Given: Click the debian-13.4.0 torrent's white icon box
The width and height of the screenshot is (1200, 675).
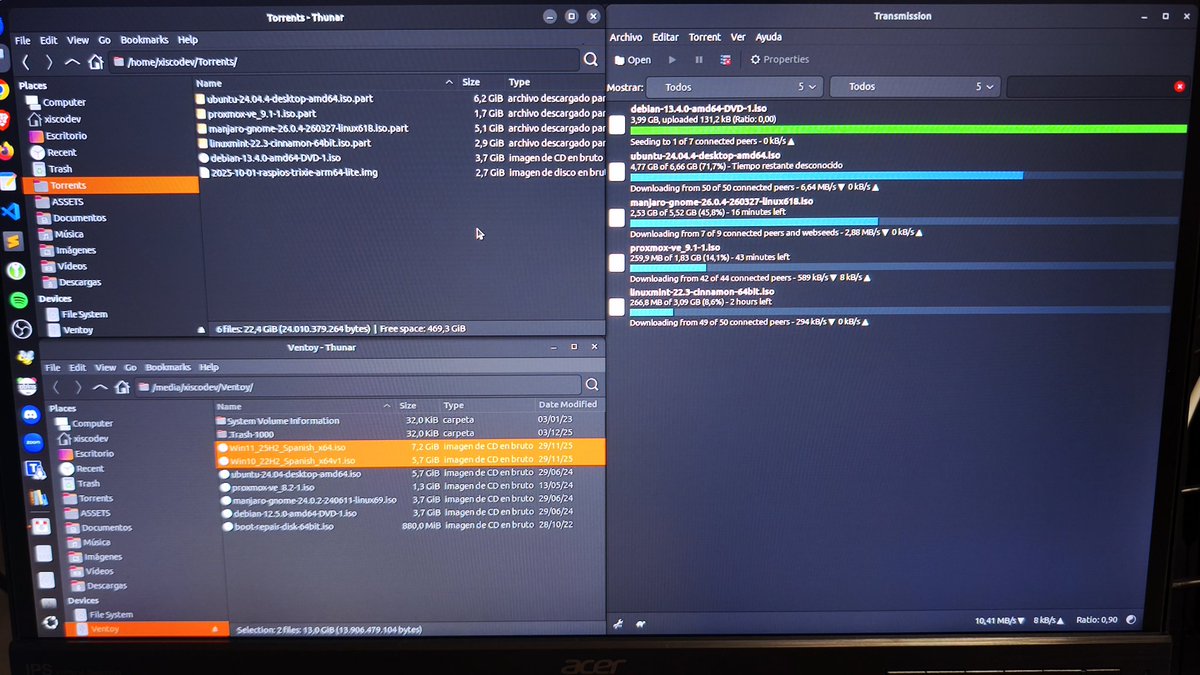Looking at the screenshot, I should (617, 125).
